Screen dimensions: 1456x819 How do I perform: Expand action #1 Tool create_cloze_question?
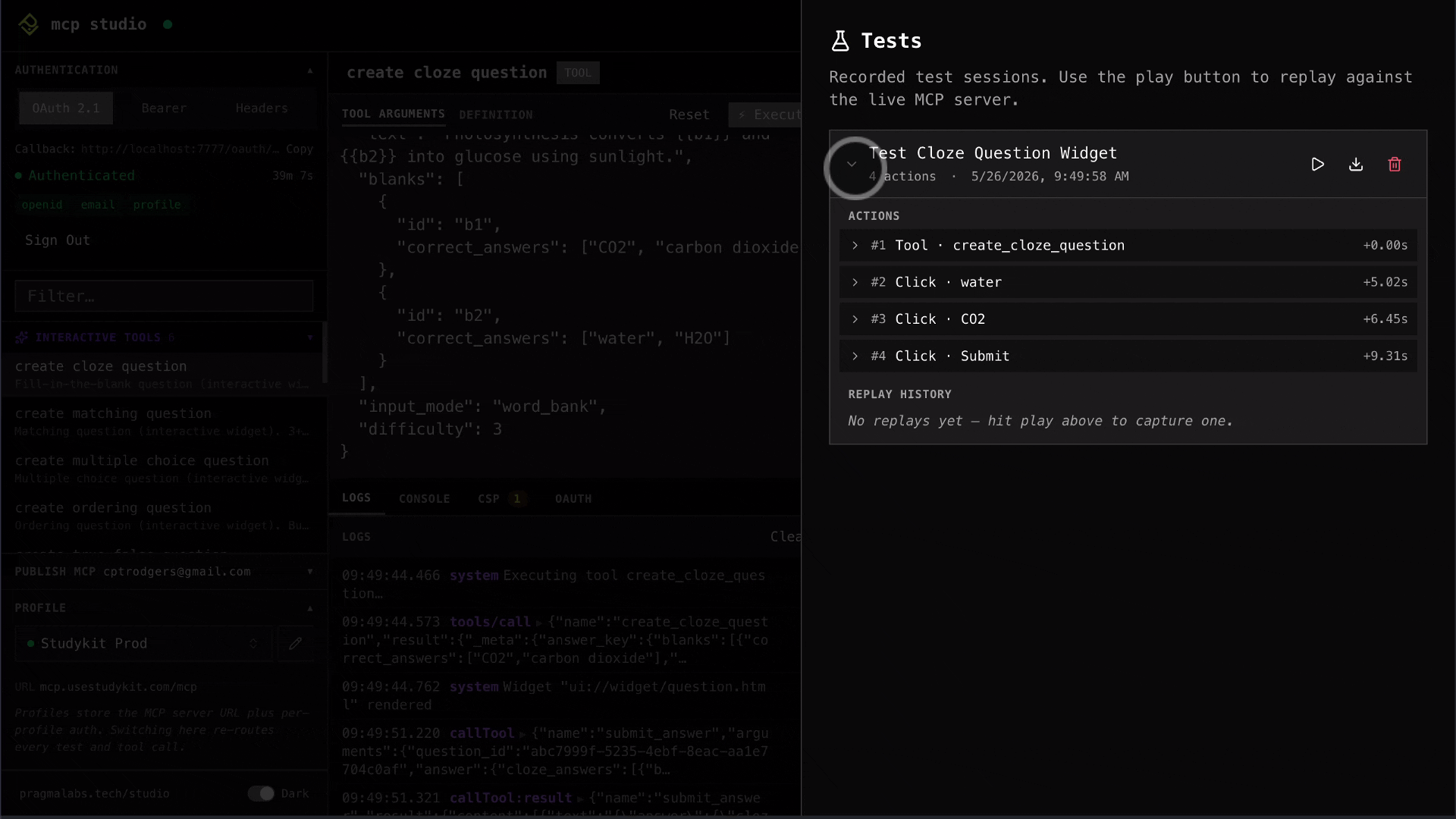point(1128,246)
